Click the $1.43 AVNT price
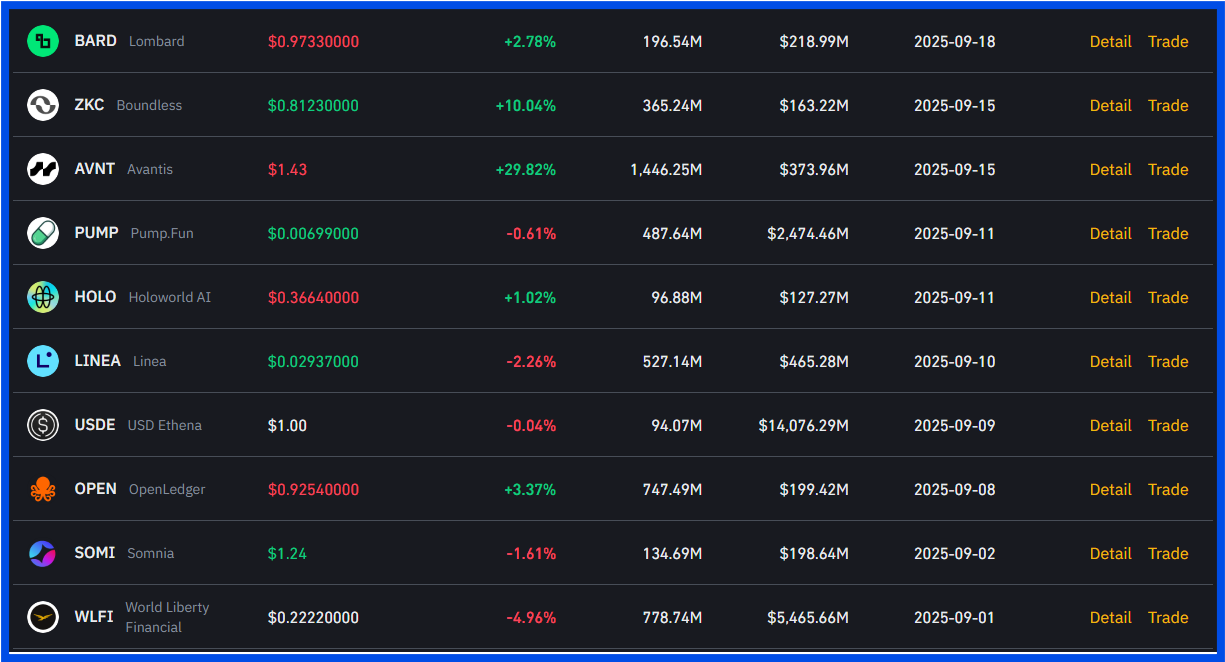Viewport: 1225px width, 662px height. tap(287, 170)
